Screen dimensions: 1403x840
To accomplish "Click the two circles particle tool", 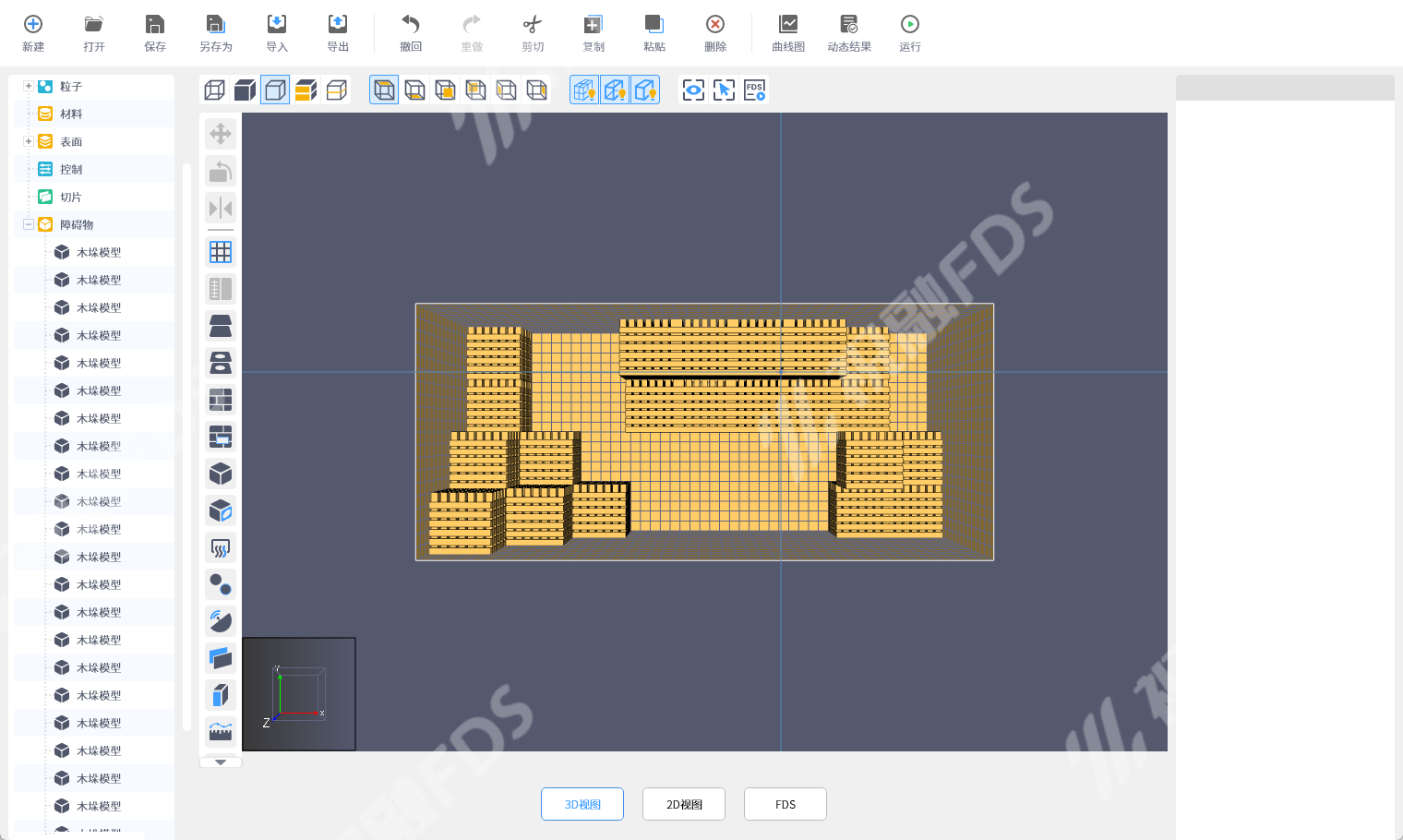I will 221,584.
